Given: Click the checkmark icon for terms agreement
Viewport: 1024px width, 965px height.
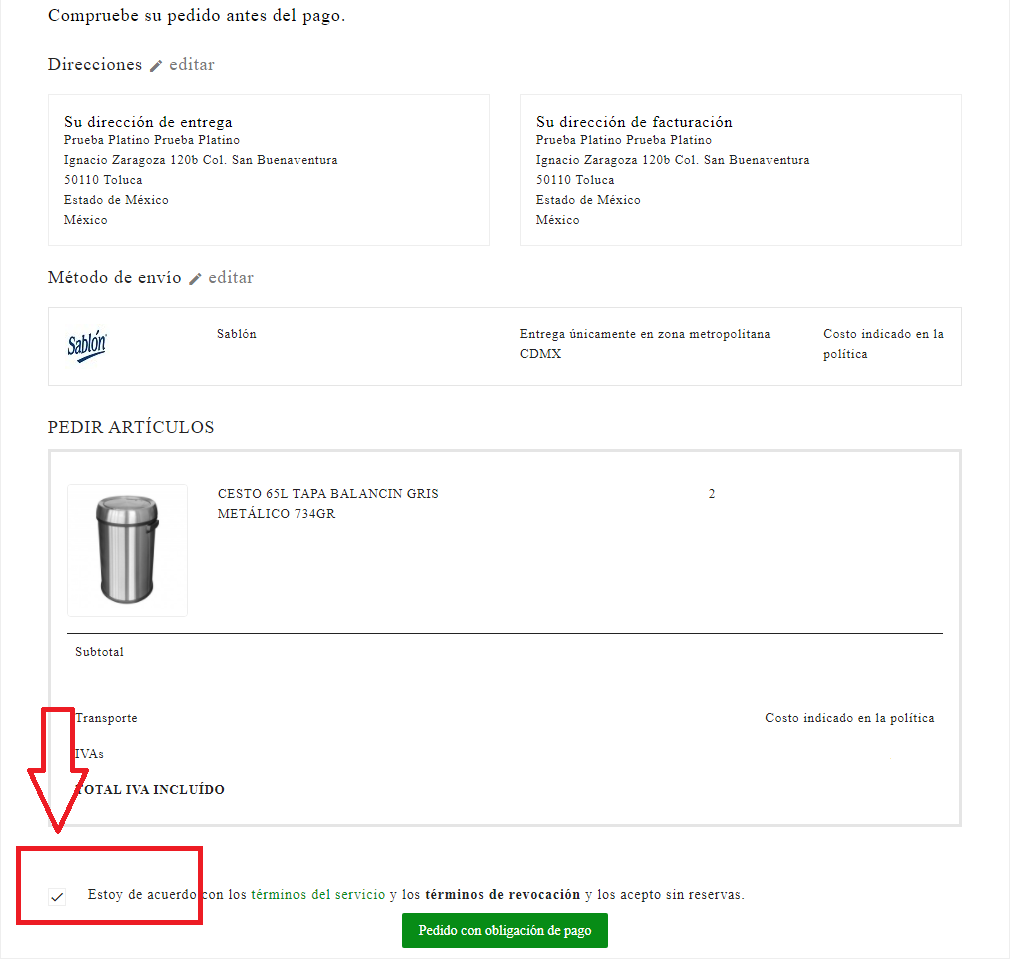Looking at the screenshot, I should pos(57,897).
